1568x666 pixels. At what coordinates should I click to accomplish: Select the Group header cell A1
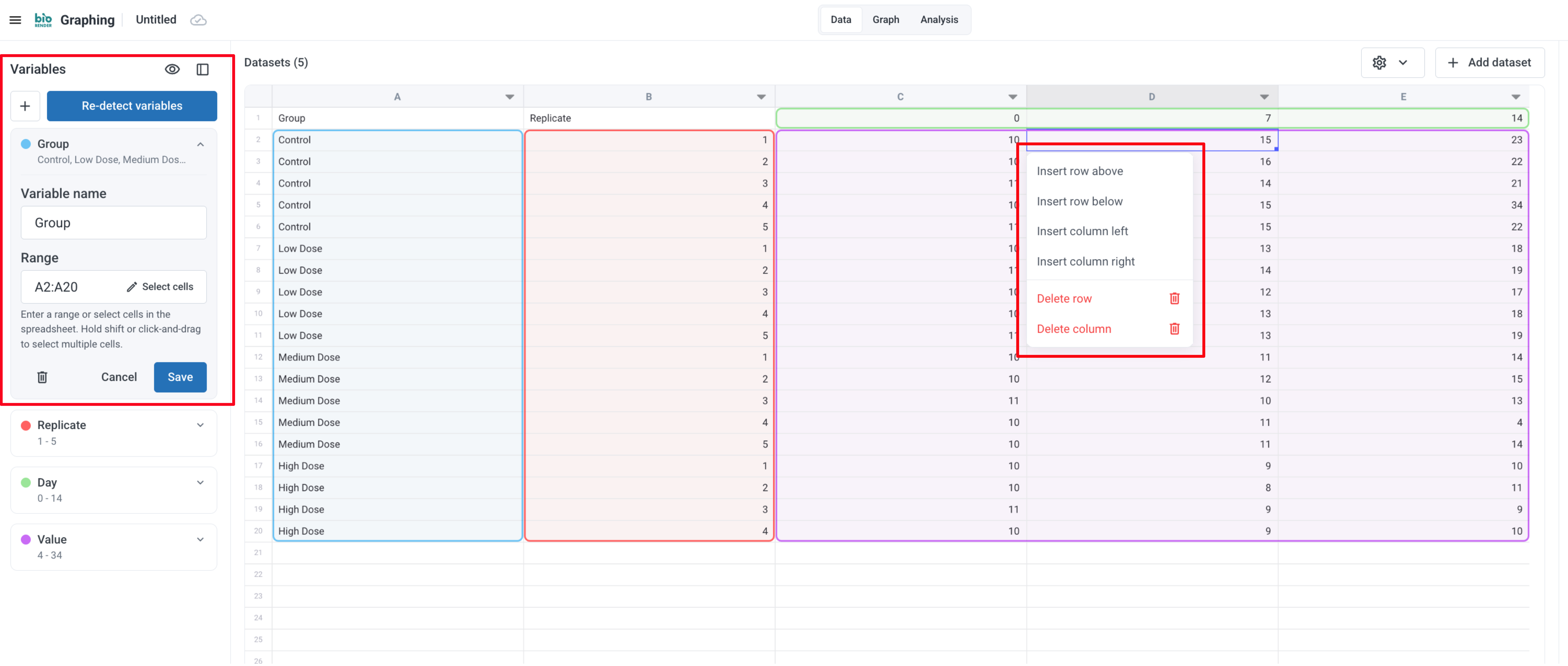[x=398, y=118]
